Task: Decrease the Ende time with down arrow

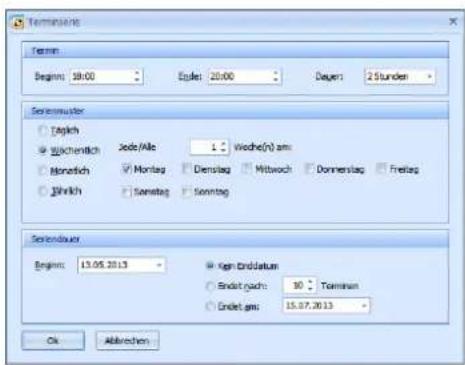Action: [276, 80]
